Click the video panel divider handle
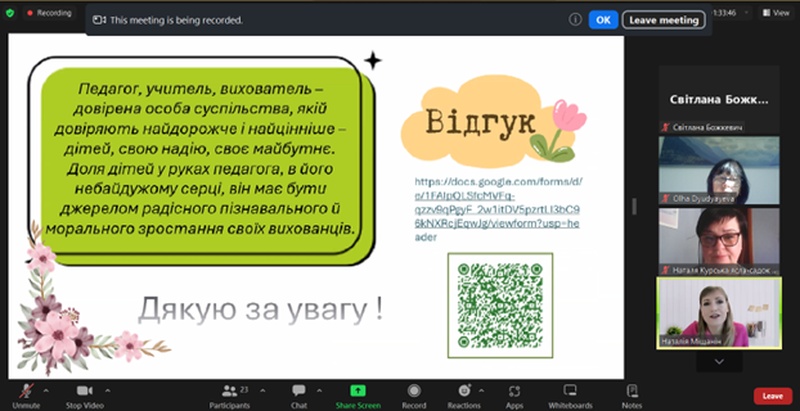This screenshot has height=411, width=800. click(634, 207)
